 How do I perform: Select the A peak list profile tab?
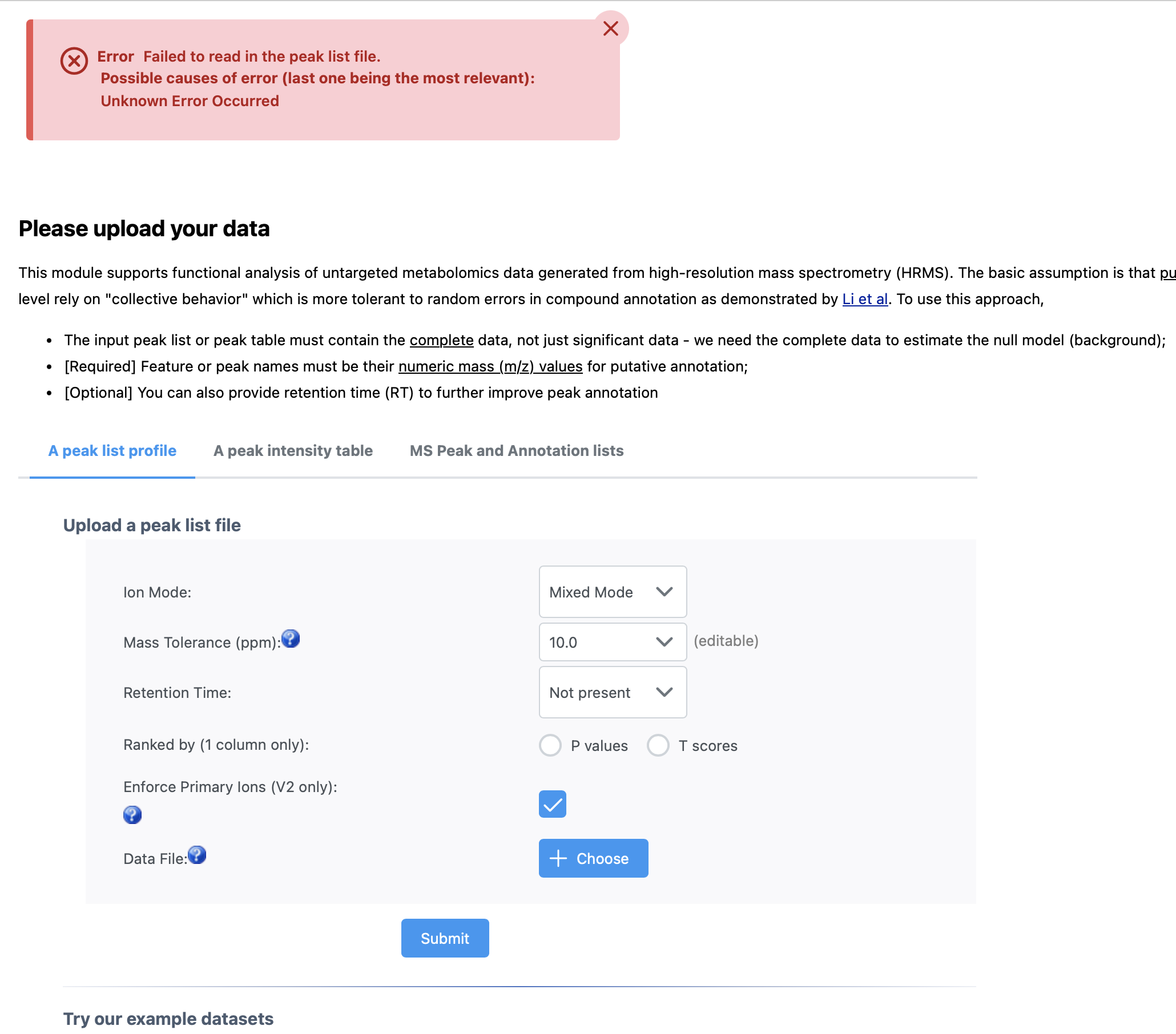[x=112, y=451]
